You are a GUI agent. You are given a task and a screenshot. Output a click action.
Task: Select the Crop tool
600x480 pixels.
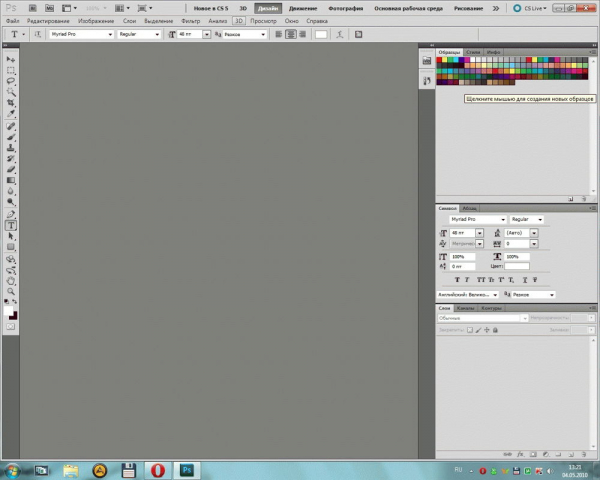click(x=11, y=103)
